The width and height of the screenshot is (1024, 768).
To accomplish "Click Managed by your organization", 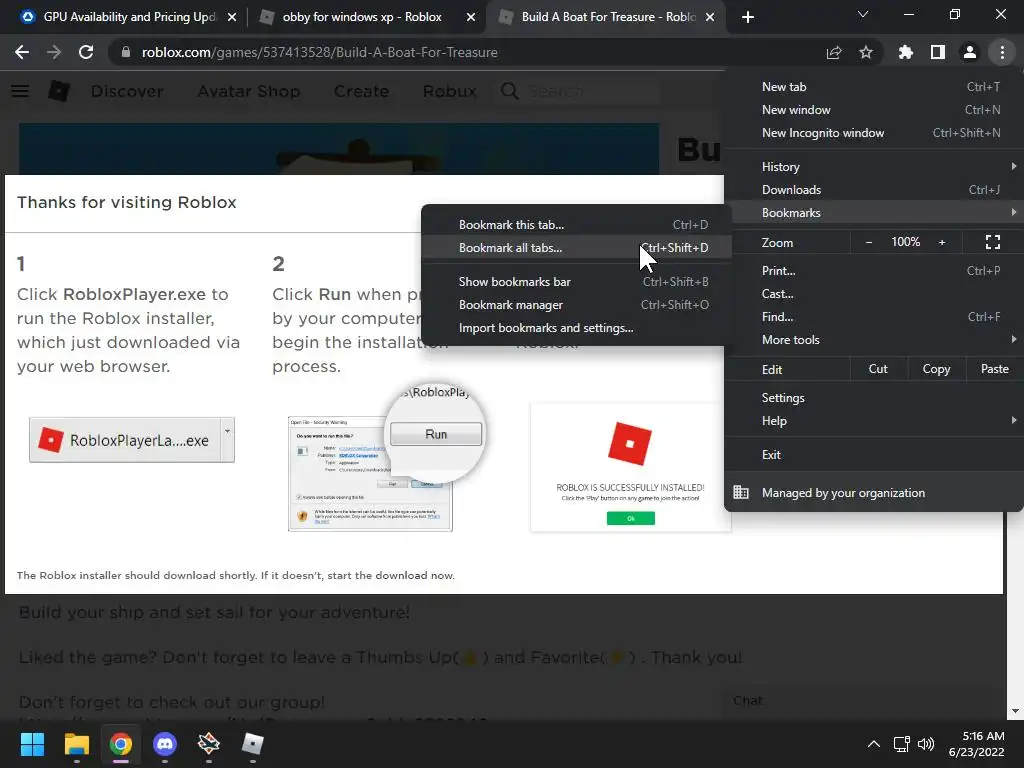I will (x=874, y=492).
